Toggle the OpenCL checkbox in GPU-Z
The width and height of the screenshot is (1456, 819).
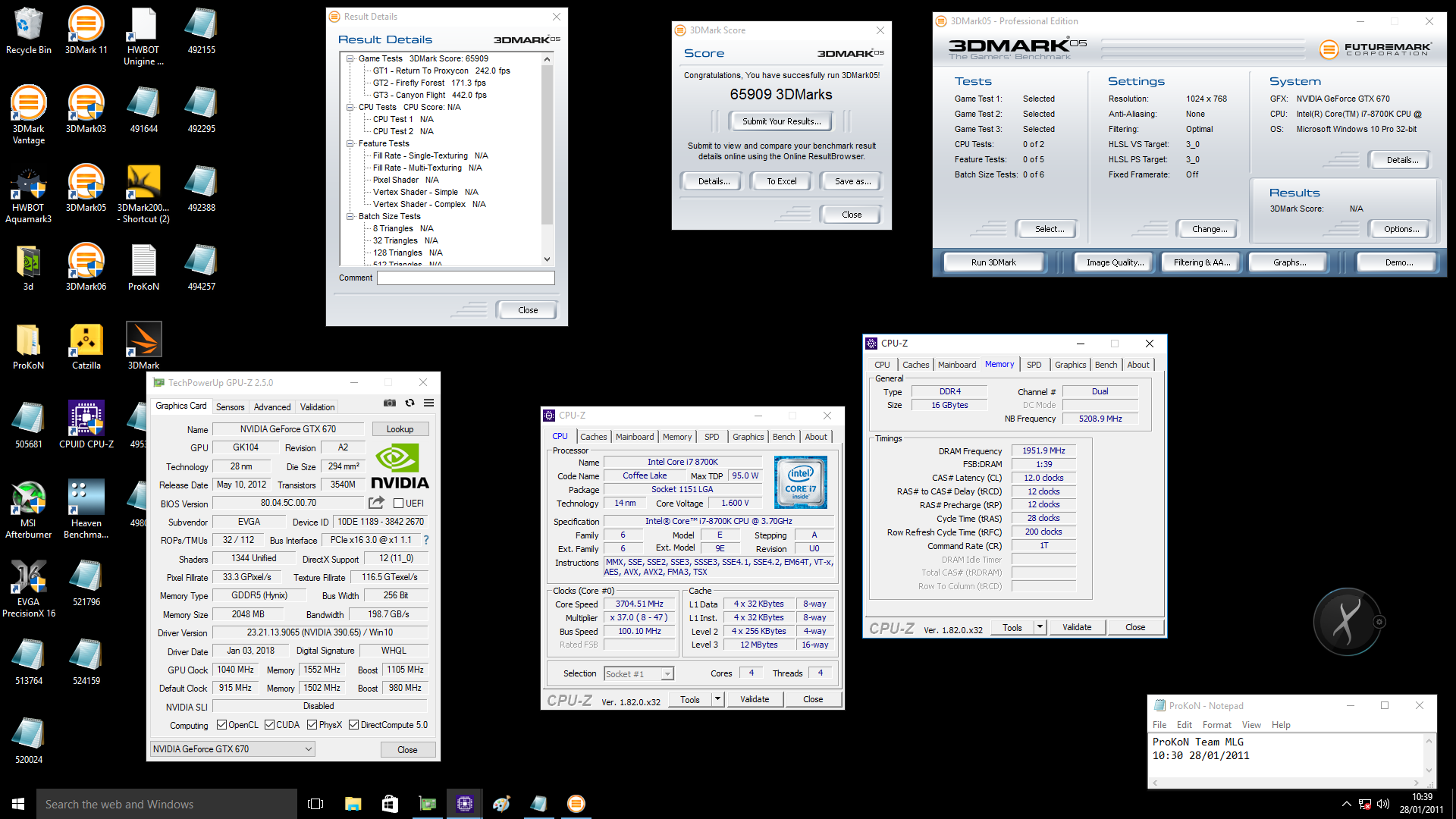point(221,725)
